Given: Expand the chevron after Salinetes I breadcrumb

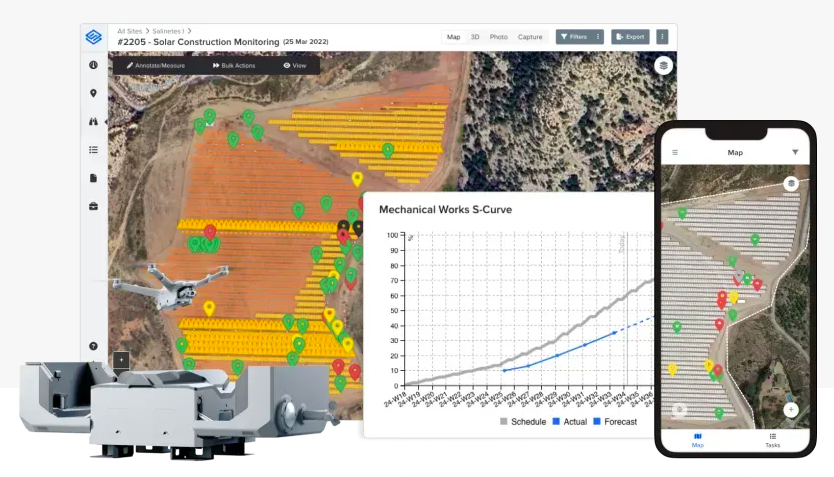Looking at the screenshot, I should (x=189, y=31).
